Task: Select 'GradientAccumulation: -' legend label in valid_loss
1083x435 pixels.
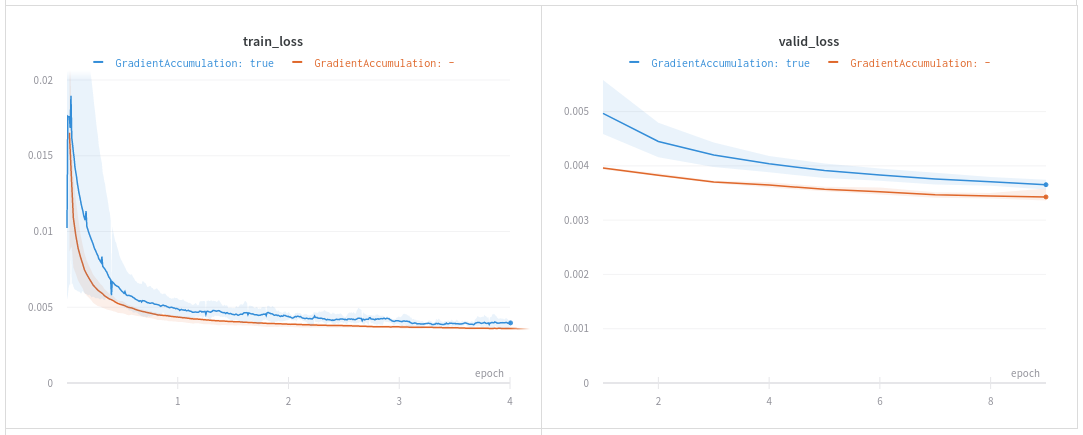Action: pos(920,63)
